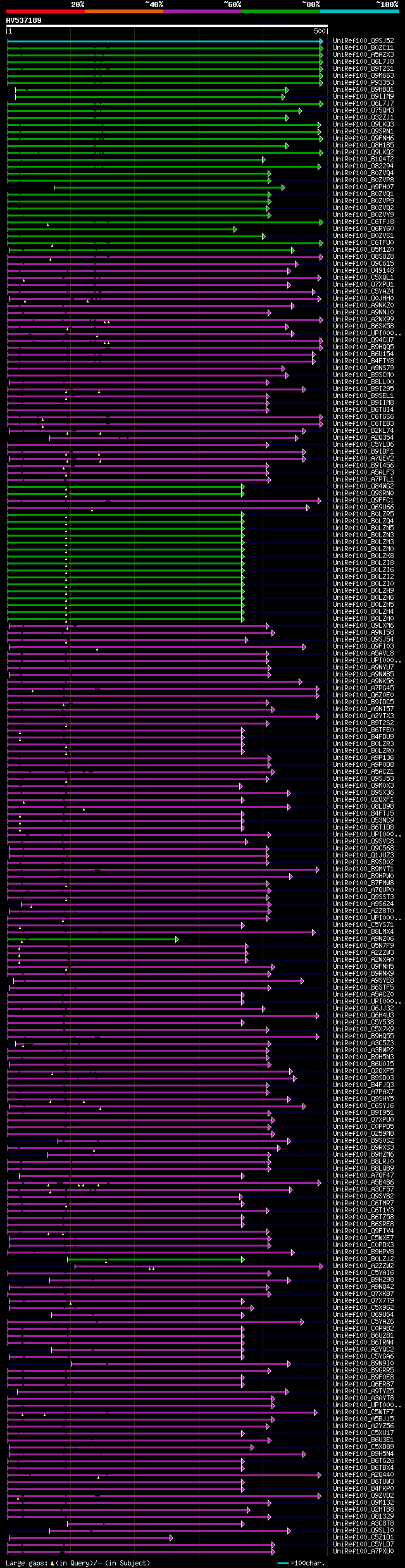Open hit UniRef100_B0ZC11
The height and width of the screenshot is (1568, 405).
[363, 48]
